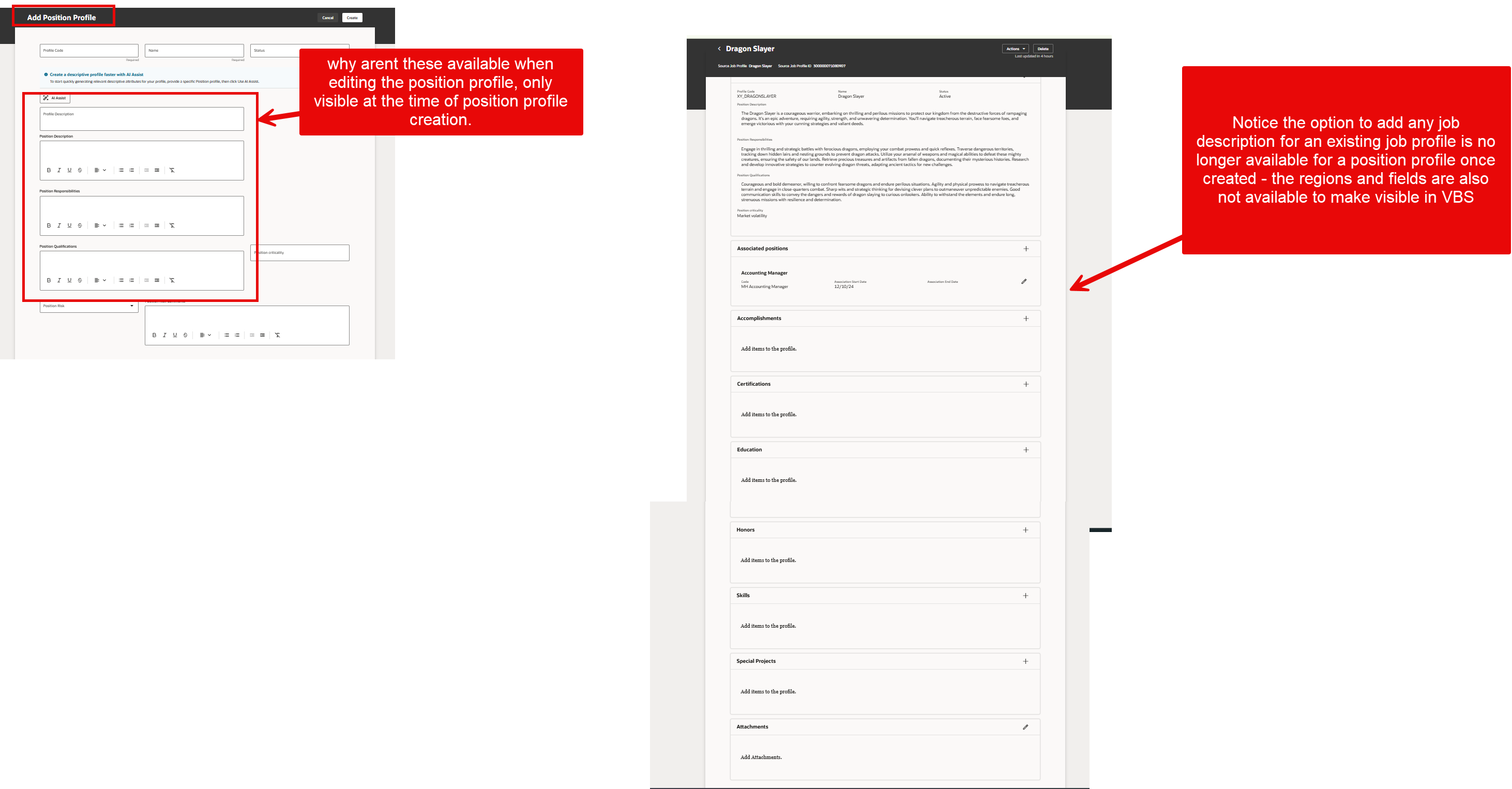Screen dimensions: 1512x789
Task: Toggle Bold in Position Risk Comments editor
Action: click(x=155, y=335)
